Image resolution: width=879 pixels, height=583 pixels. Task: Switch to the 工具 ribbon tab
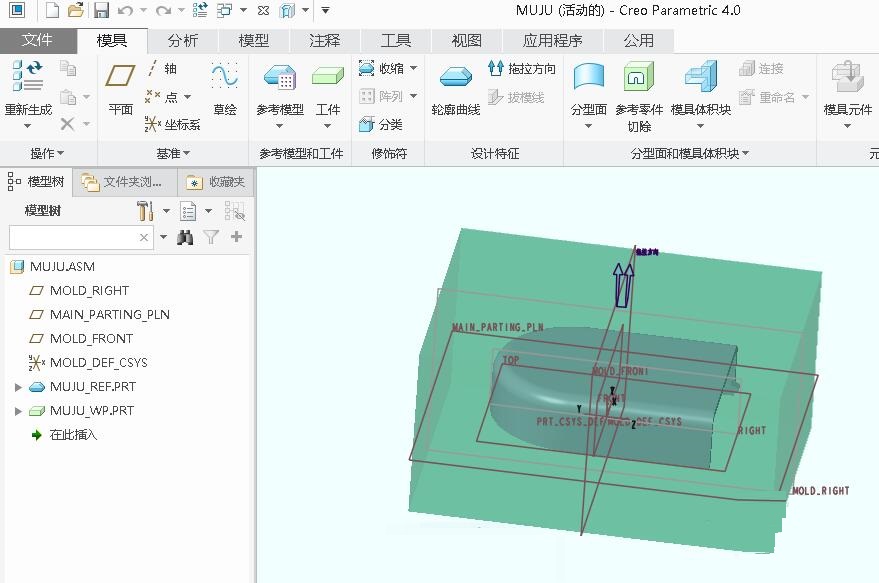click(396, 41)
